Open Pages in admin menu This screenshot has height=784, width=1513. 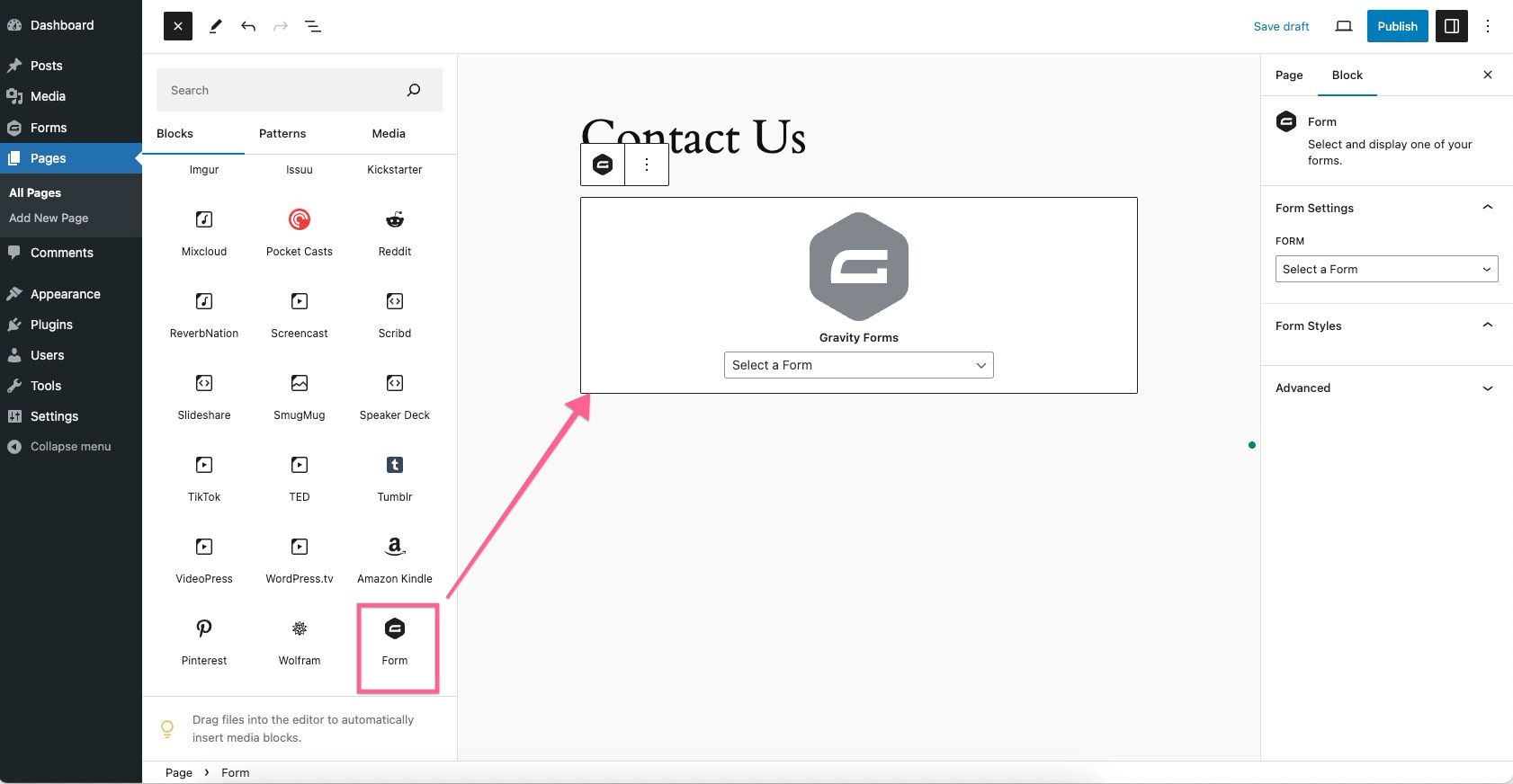(x=71, y=158)
